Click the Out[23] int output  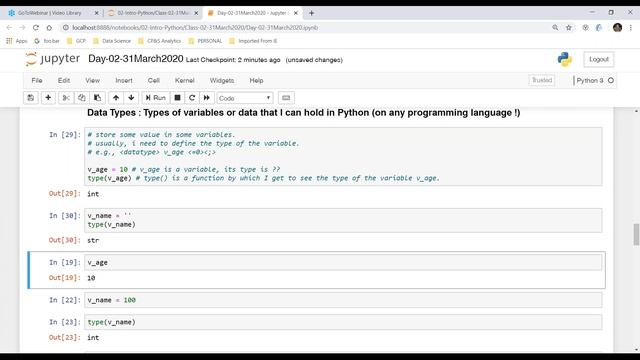[93, 338]
